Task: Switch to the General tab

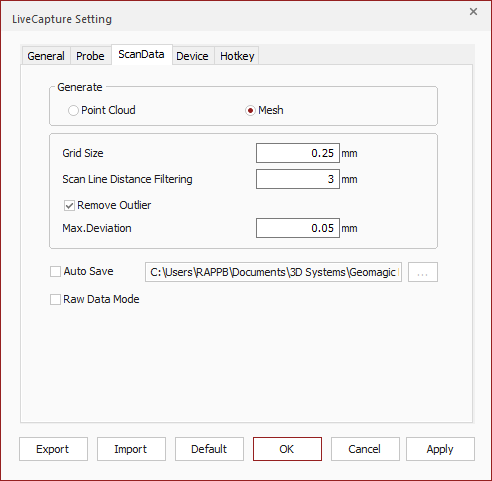Action: pos(46,56)
